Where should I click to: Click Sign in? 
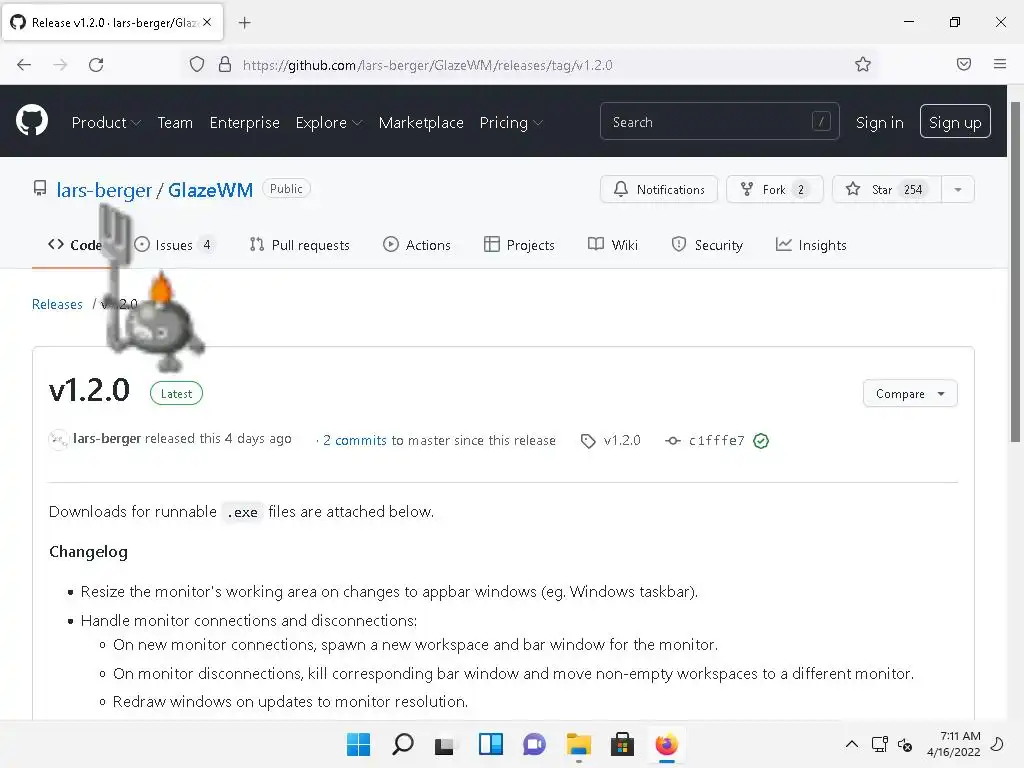[x=880, y=122]
